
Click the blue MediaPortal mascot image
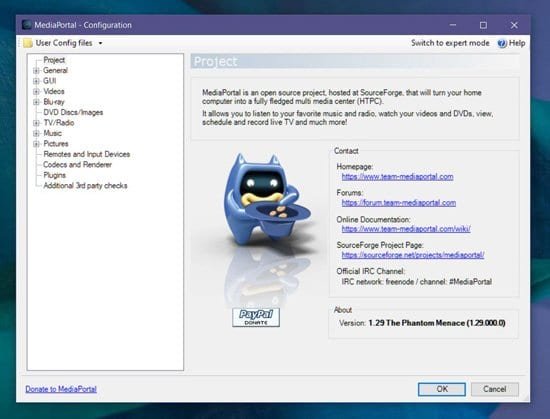(x=267, y=200)
